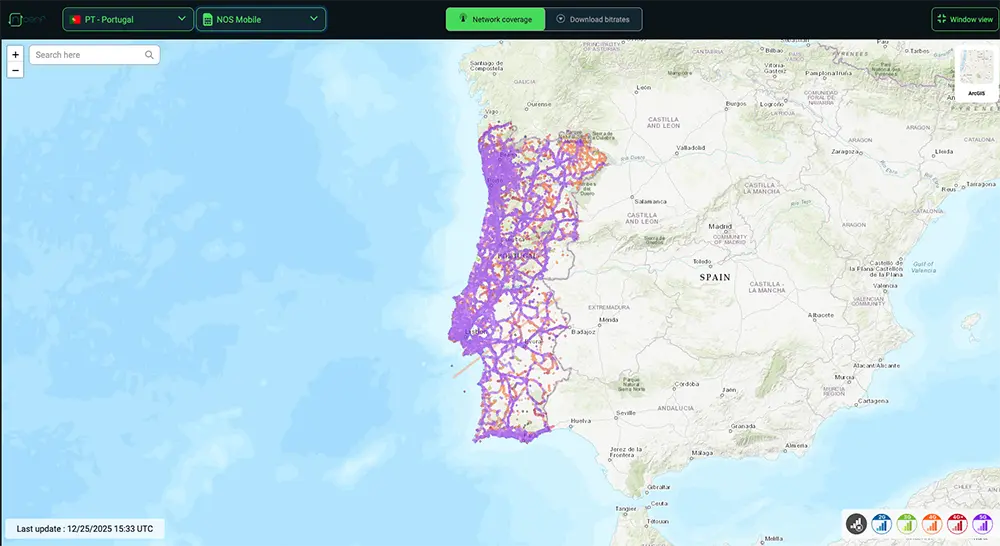
Task: Click the collapse icon on Window view
Action: [941, 19]
